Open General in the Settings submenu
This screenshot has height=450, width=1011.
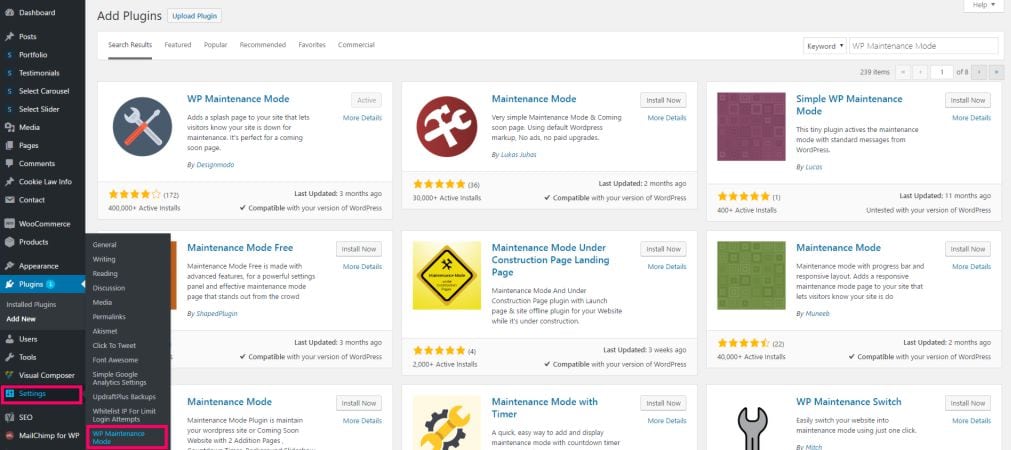click(x=104, y=245)
